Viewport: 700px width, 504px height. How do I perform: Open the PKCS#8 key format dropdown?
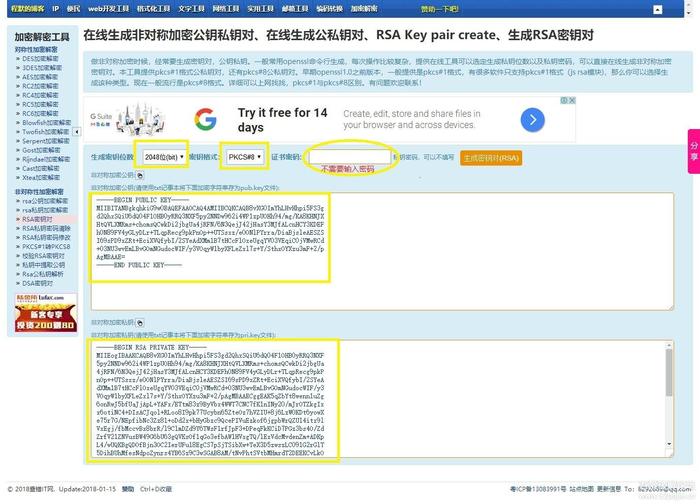click(x=245, y=157)
